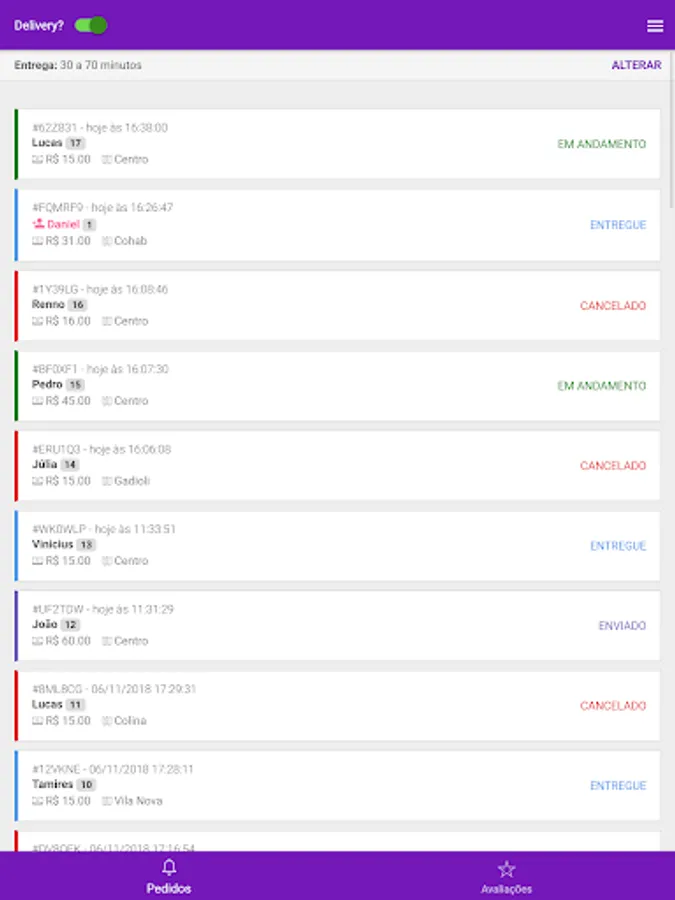Click the map icon beside Gadioli
This screenshot has width=675, height=900.
coord(106,481)
